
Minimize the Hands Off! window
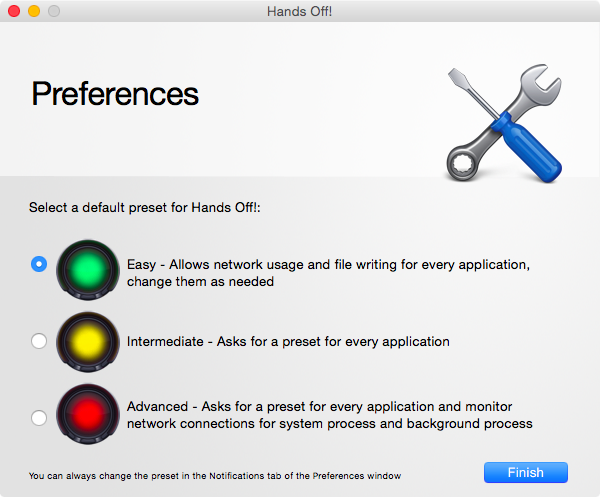pyautogui.click(x=34, y=11)
